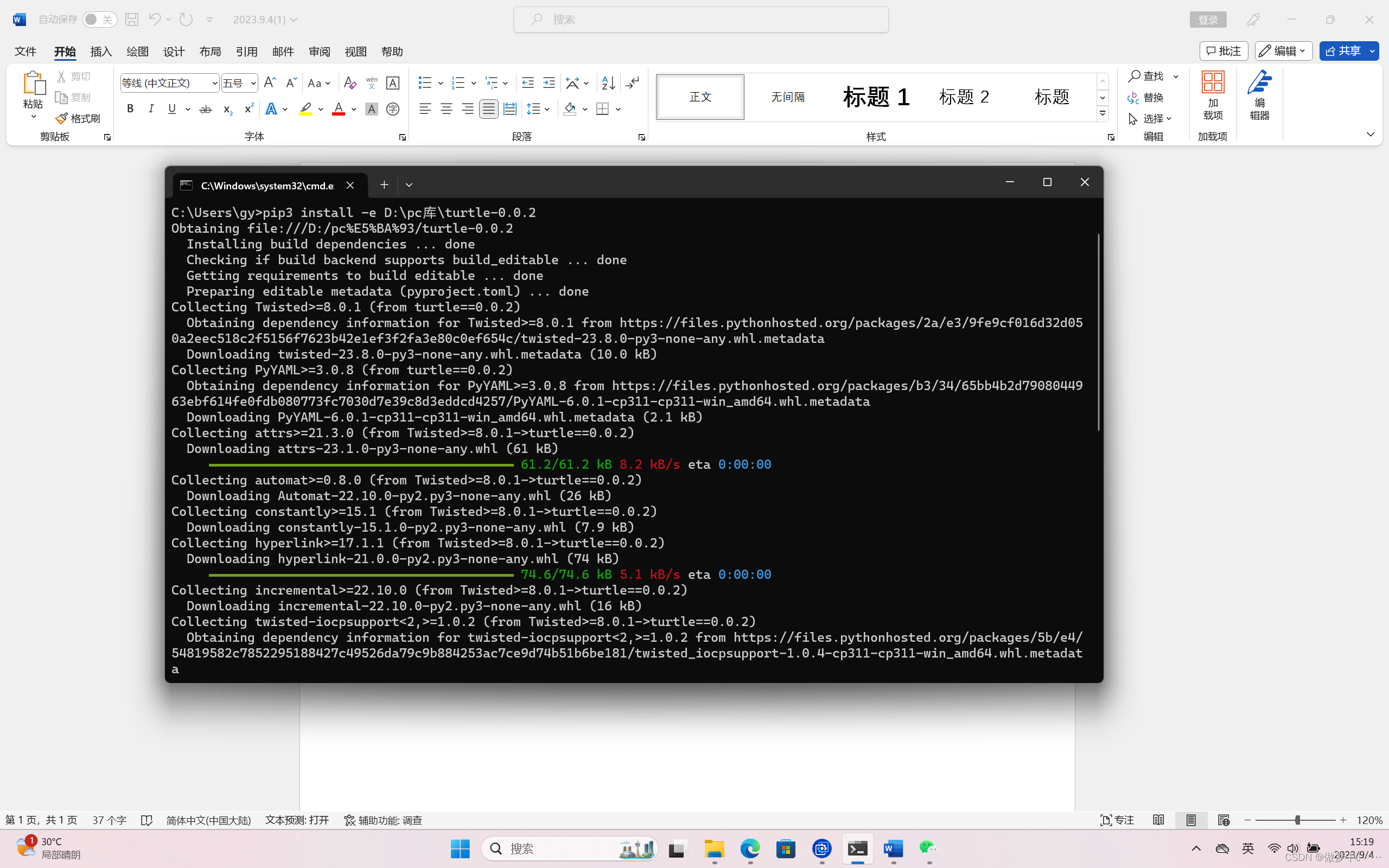Apply strikethrough text formatting icon

tap(206, 109)
